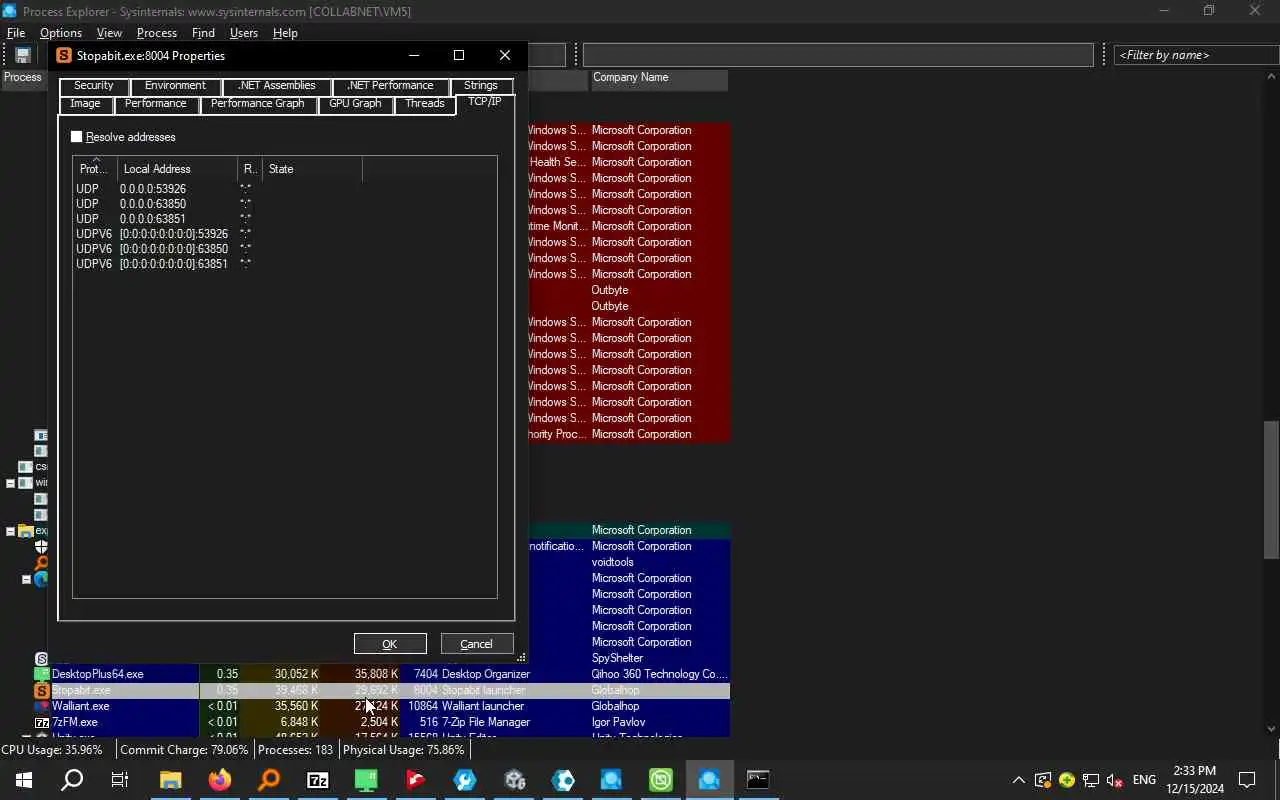The image size is (1280, 800).
Task: Sort by Company Name column header
Action: click(x=659, y=78)
